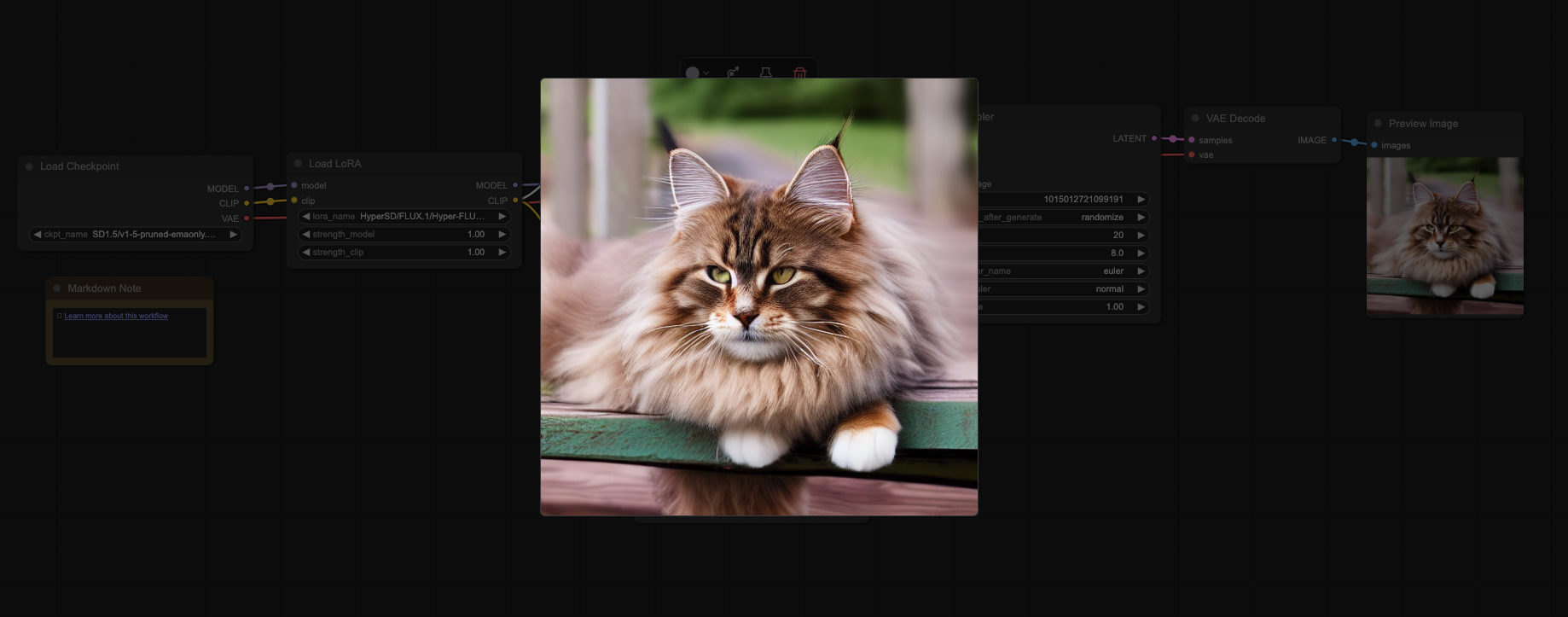1568x617 pixels.
Task: Click the strength_clip value field
Action: [404, 253]
